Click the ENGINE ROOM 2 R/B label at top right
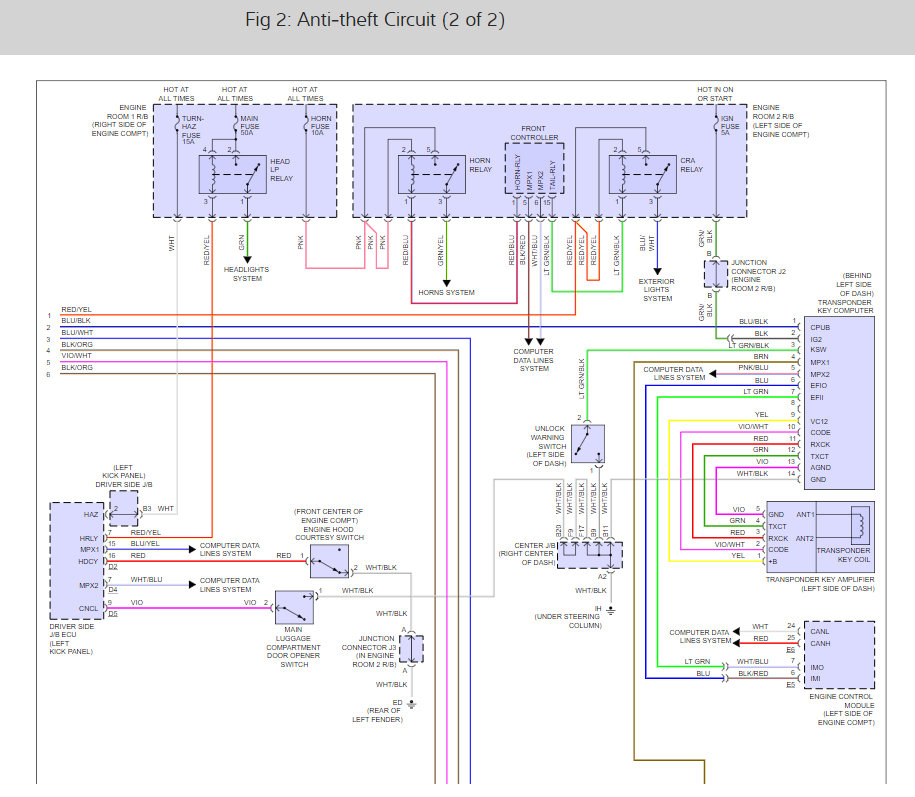915x797 pixels. tap(773, 112)
